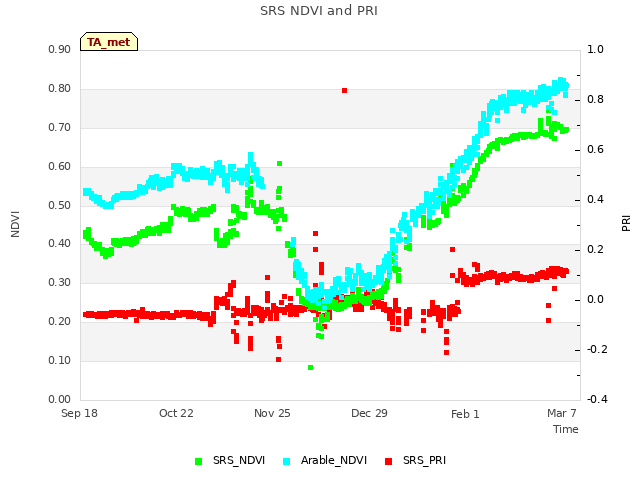Click the 0.00 NDVI axis value

(x=60, y=399)
